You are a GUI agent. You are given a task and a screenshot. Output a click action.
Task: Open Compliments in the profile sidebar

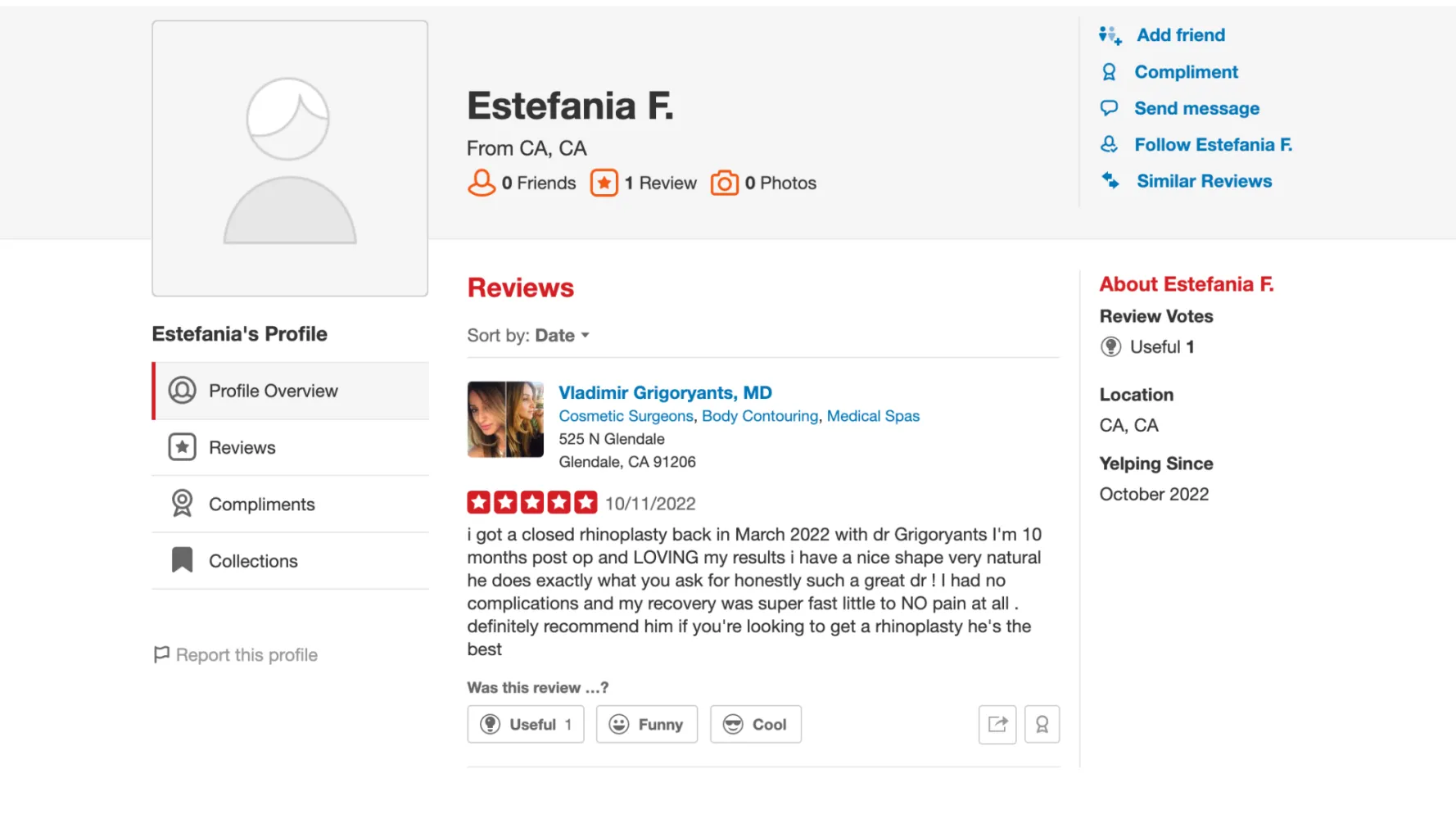261,505
